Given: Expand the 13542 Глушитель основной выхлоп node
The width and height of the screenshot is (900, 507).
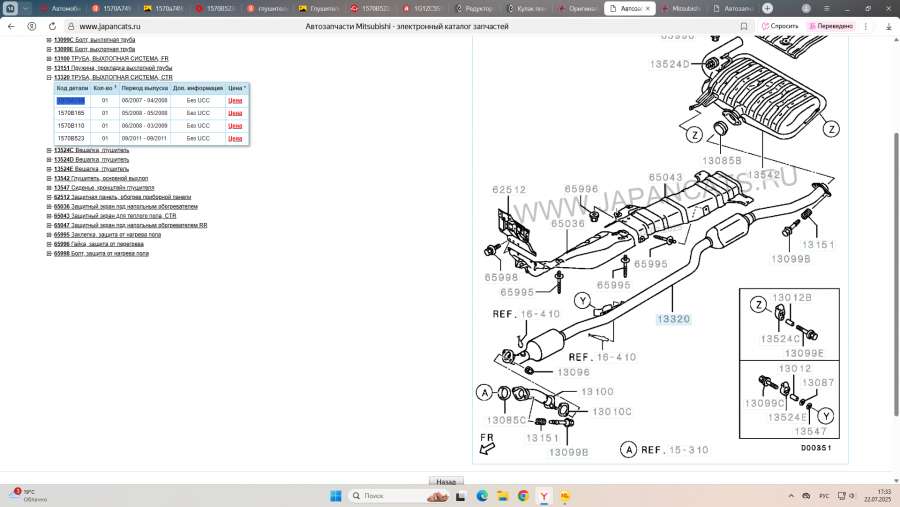Looking at the screenshot, I should (49, 179).
